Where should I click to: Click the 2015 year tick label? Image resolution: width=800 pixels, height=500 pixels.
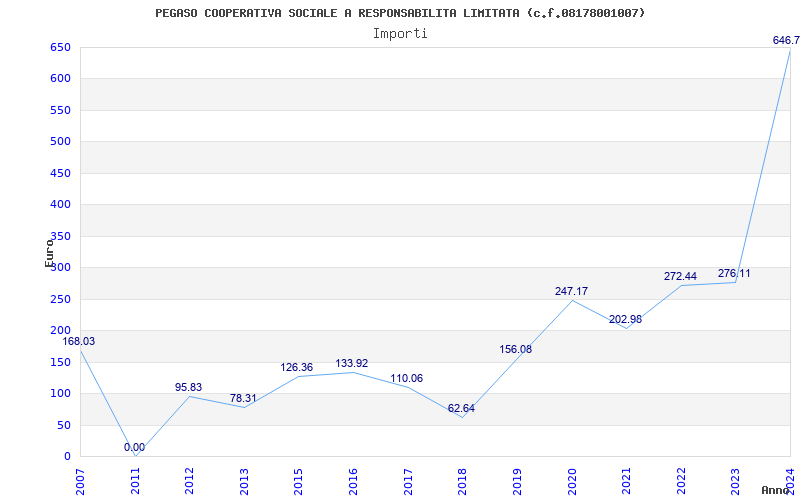(298, 482)
